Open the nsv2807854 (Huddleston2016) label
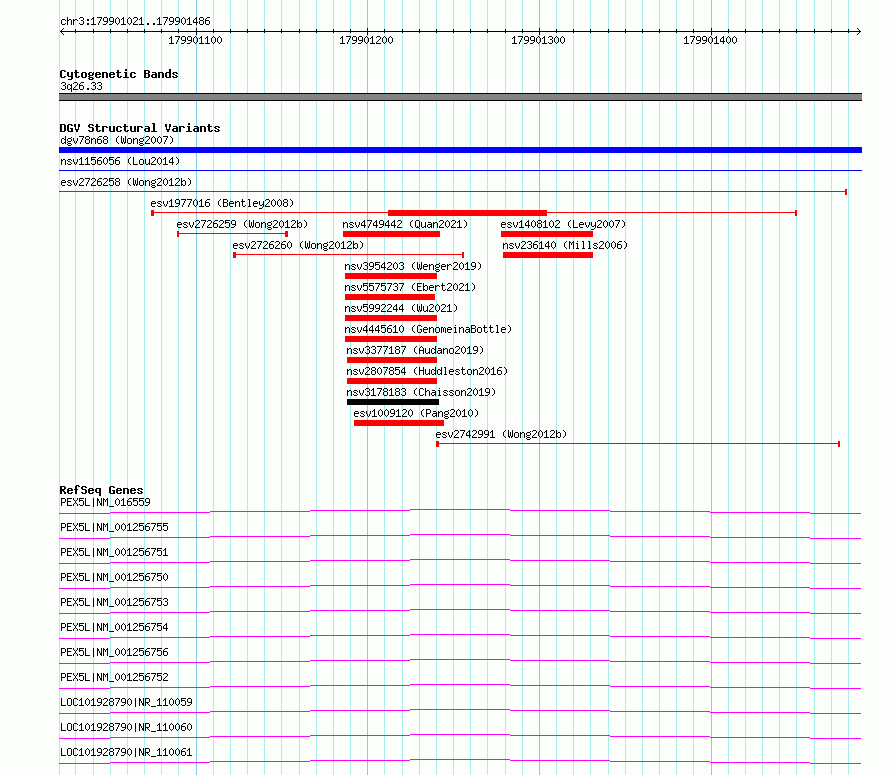This screenshot has width=890, height=775. coord(427,371)
